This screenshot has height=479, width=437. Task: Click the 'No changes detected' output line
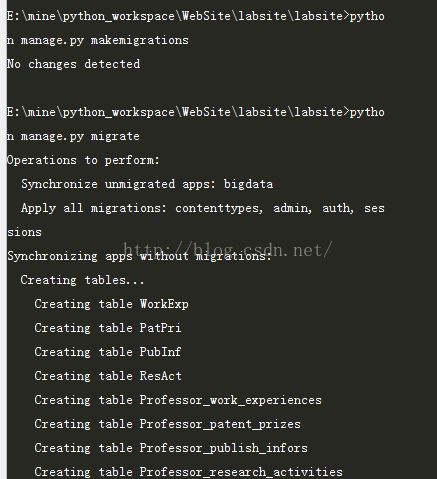click(x=73, y=64)
